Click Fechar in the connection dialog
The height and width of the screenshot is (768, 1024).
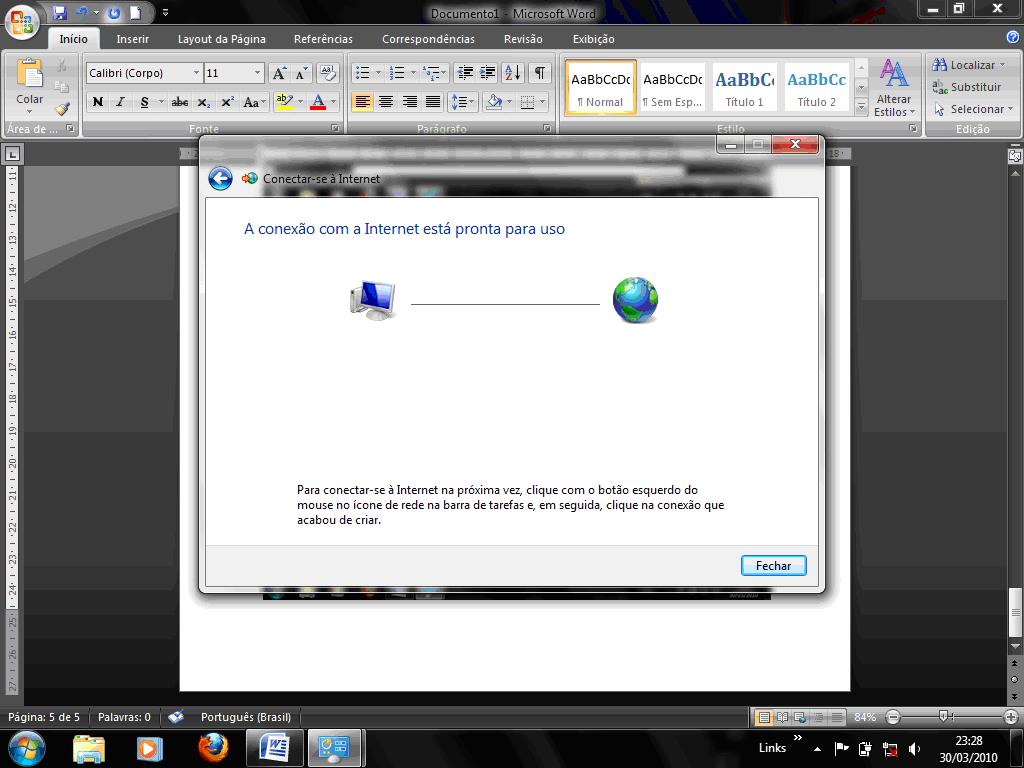pos(773,566)
